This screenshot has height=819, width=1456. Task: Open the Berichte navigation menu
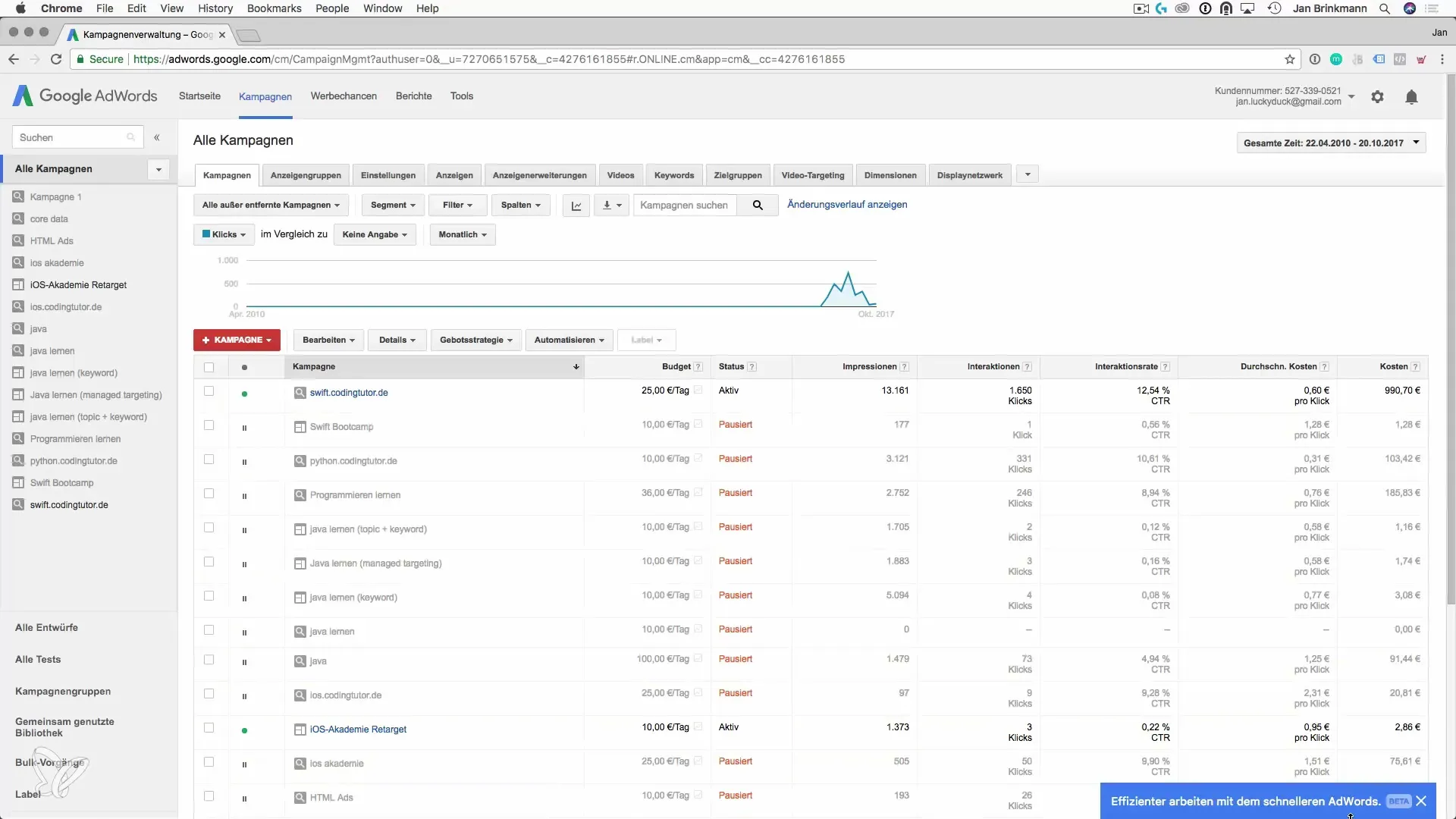click(413, 96)
